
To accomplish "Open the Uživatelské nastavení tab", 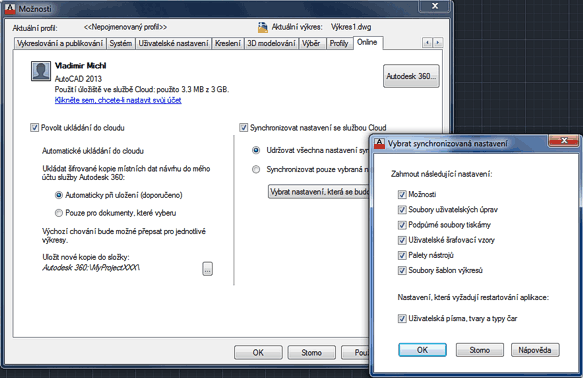I will tap(173, 43).
